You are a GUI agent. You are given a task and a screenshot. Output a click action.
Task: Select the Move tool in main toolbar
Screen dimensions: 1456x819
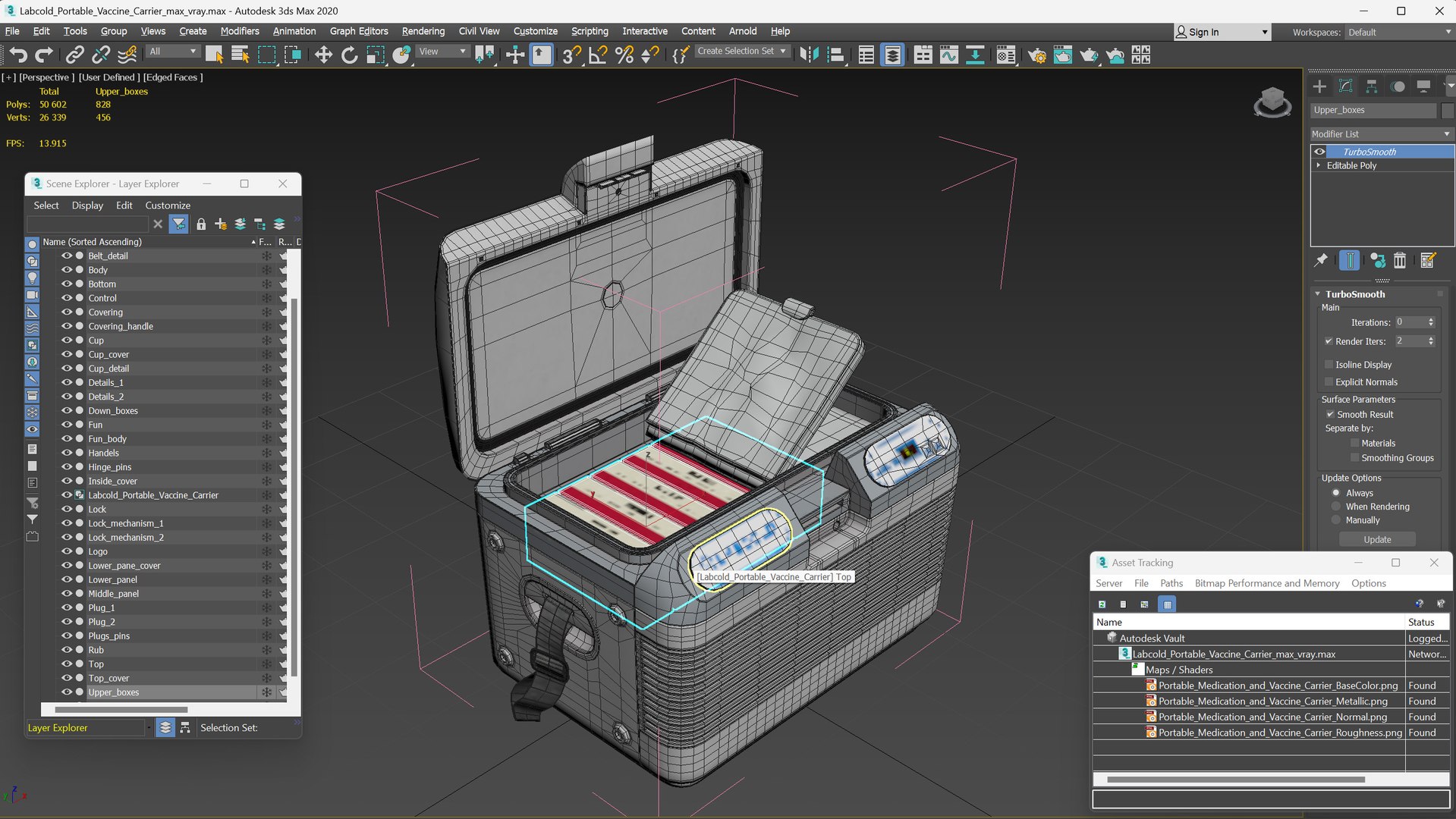[x=323, y=55]
